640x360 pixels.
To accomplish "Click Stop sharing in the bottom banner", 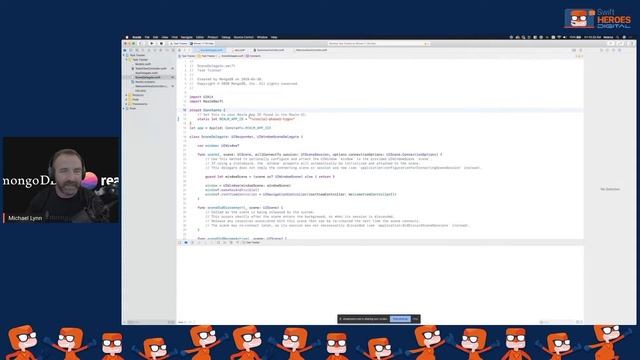I will pos(400,319).
